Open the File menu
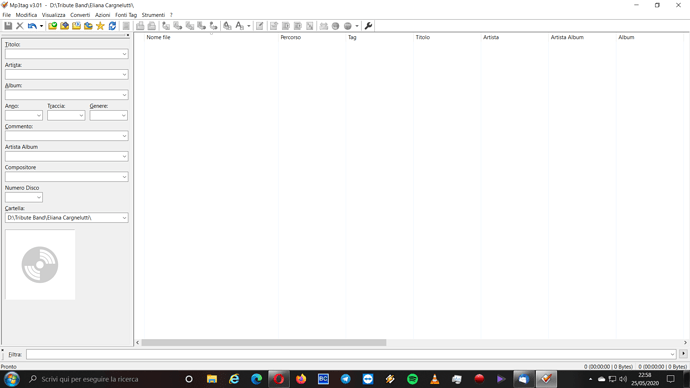Viewport: 690px width, 388px height. [7, 15]
